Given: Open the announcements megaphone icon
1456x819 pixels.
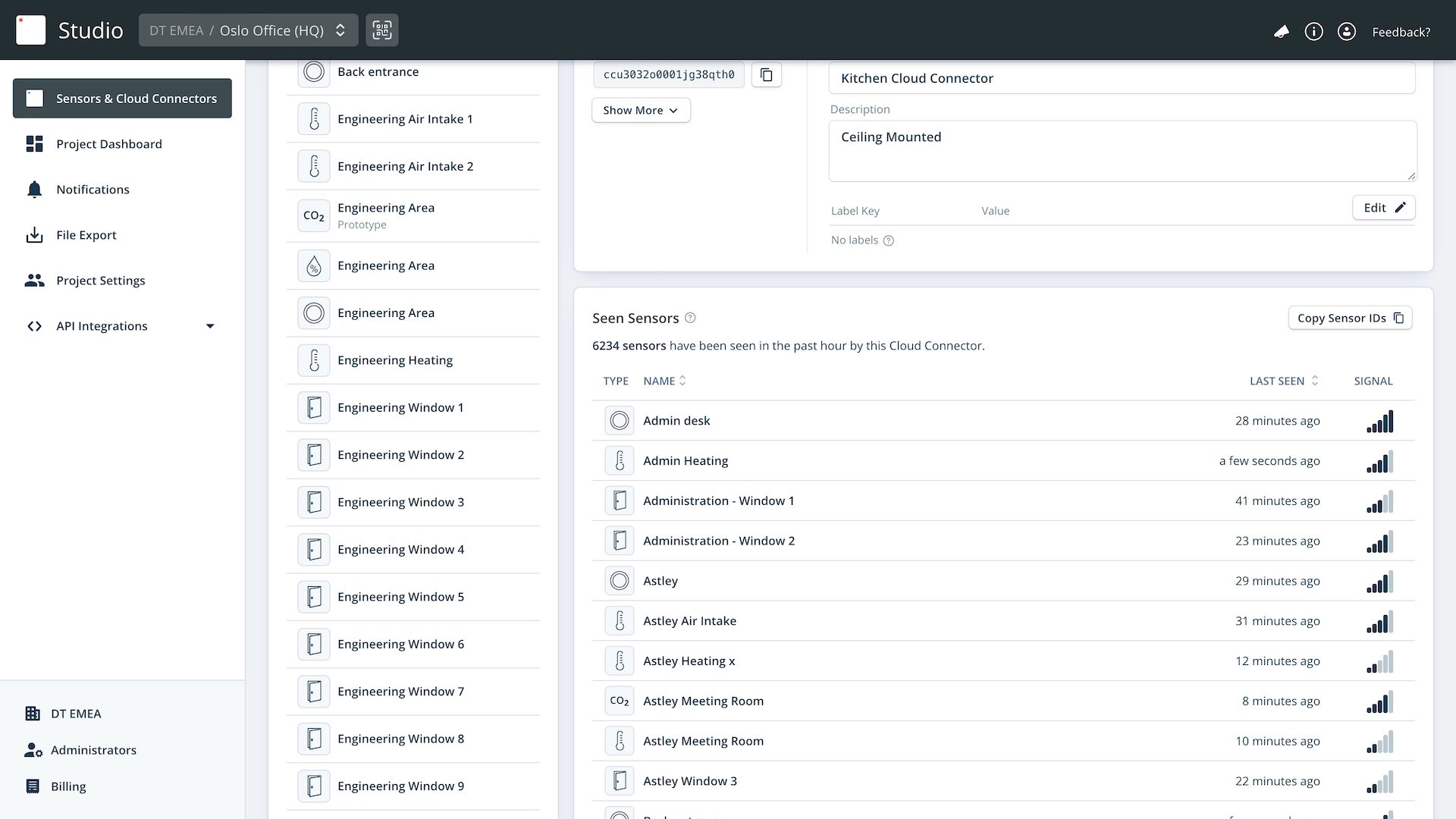Looking at the screenshot, I should pyautogui.click(x=1281, y=32).
